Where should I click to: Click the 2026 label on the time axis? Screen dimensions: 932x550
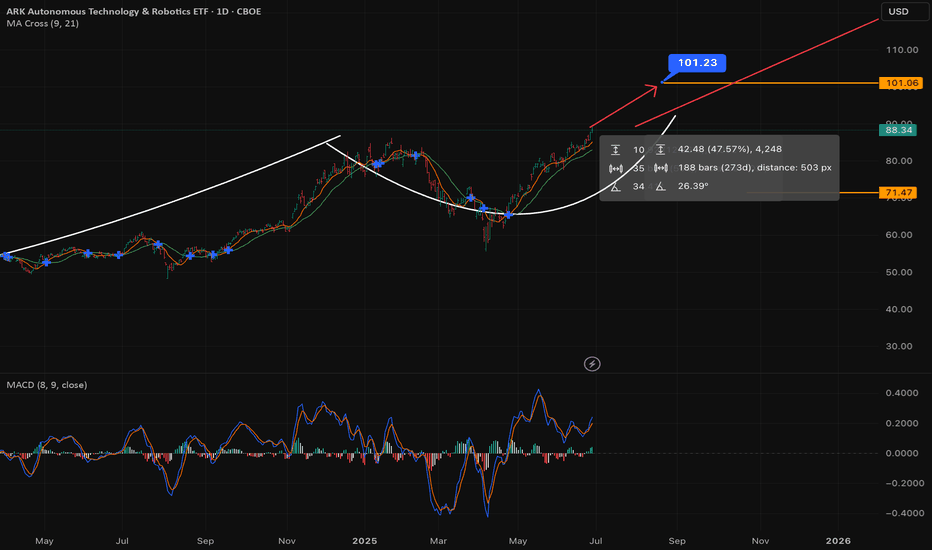(838, 541)
